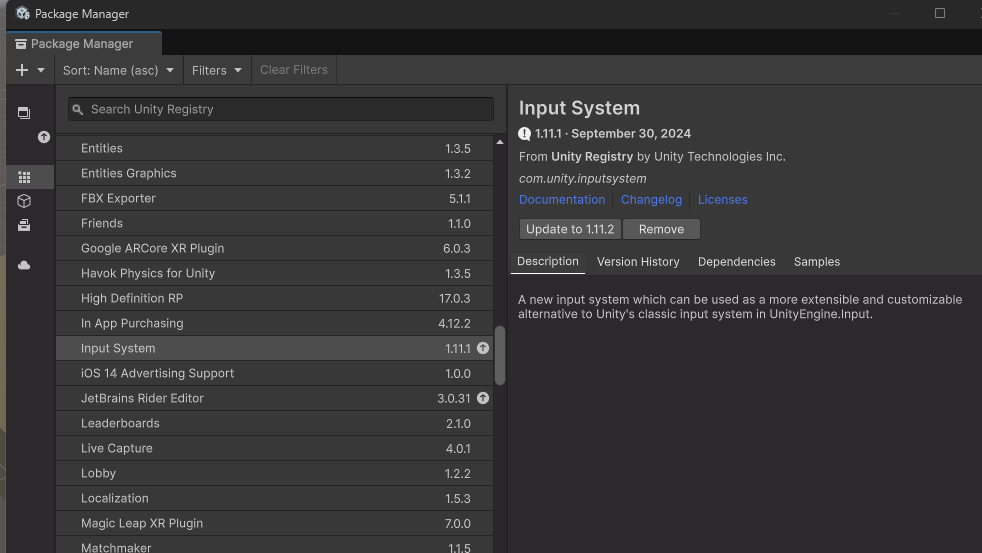The width and height of the screenshot is (982, 553).
Task: Click the update arrow icon on Input System row
Action: [483, 348]
